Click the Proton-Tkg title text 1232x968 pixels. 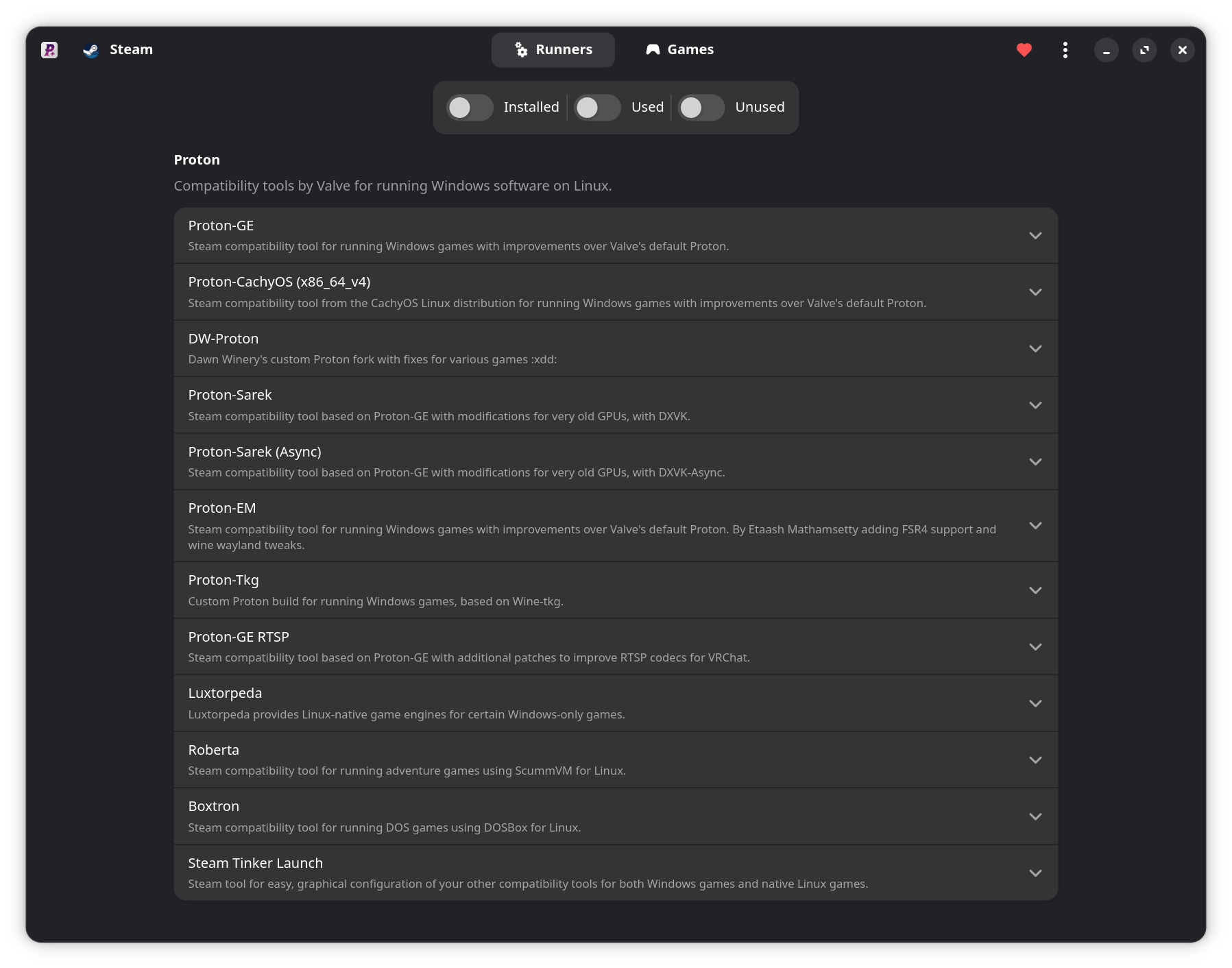click(224, 580)
